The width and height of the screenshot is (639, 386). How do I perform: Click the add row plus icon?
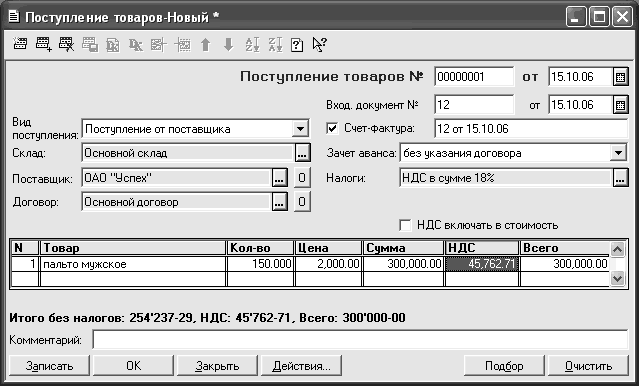pyautogui.click(x=43, y=44)
